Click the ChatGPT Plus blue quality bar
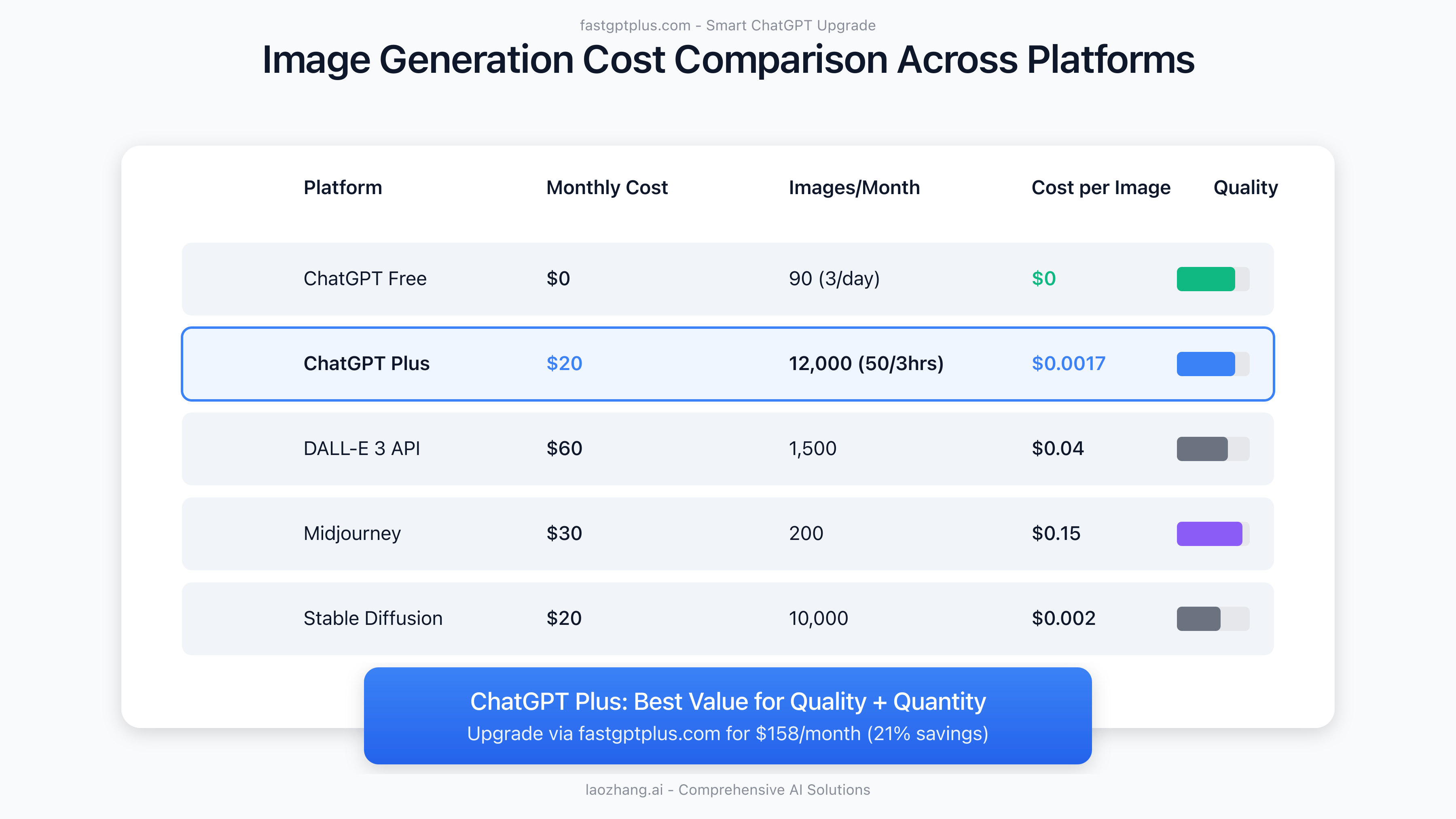This screenshot has width=1456, height=819. 1213,364
